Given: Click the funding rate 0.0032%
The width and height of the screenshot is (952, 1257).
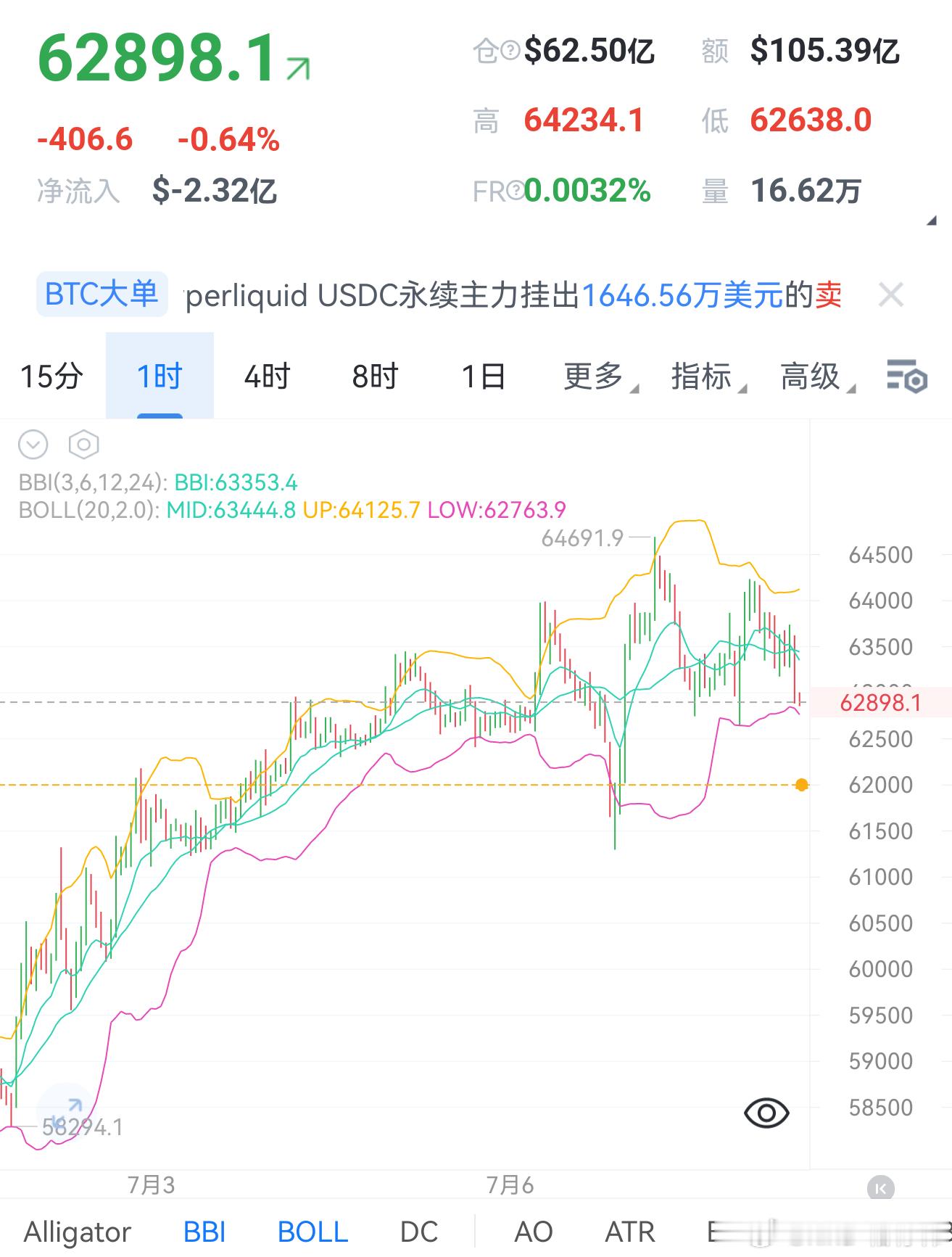Looking at the screenshot, I should [587, 191].
